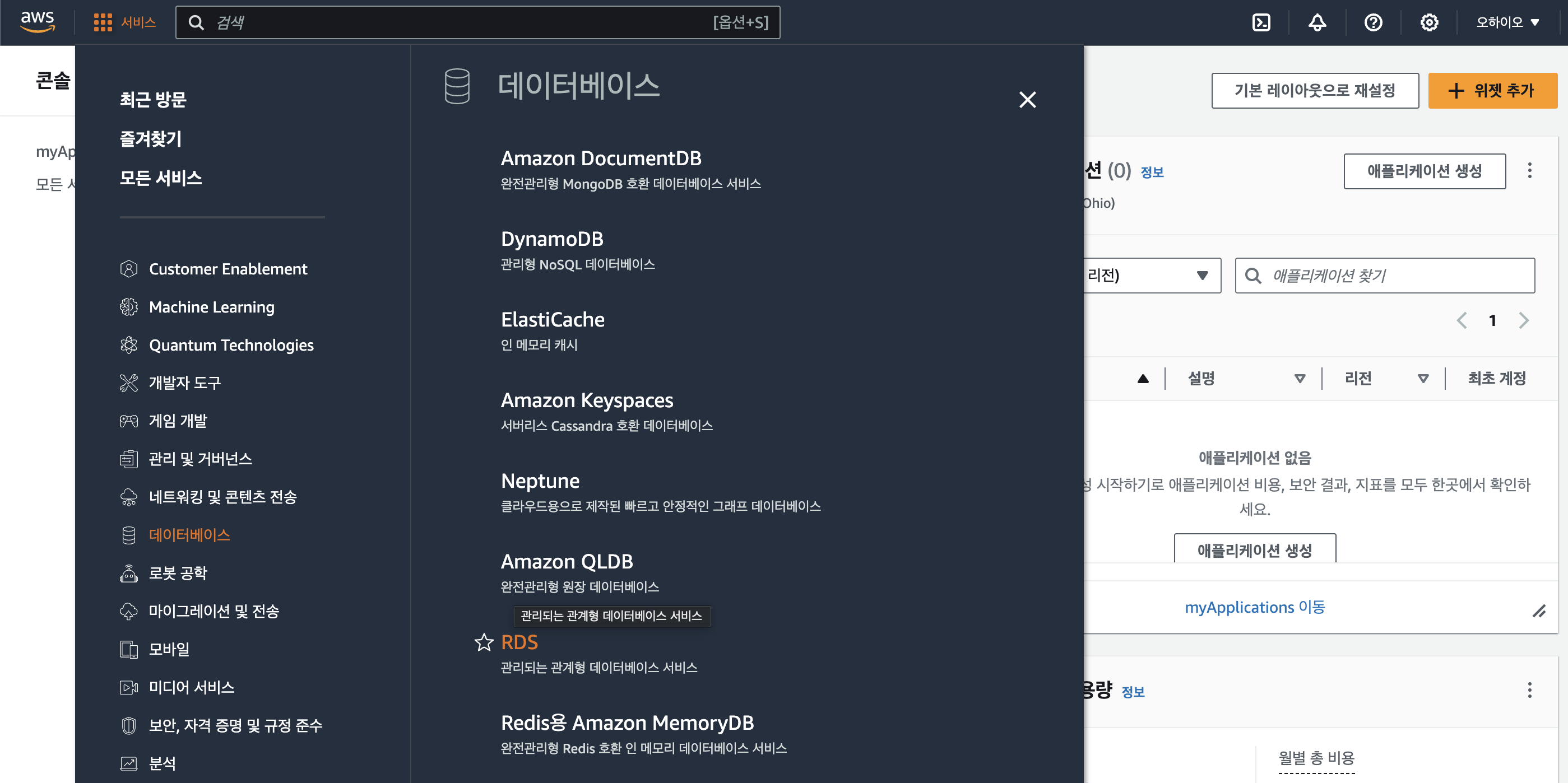Viewport: 1568px width, 783px height.
Task: Open the applications widget three-dot menu
Action: [1529, 170]
